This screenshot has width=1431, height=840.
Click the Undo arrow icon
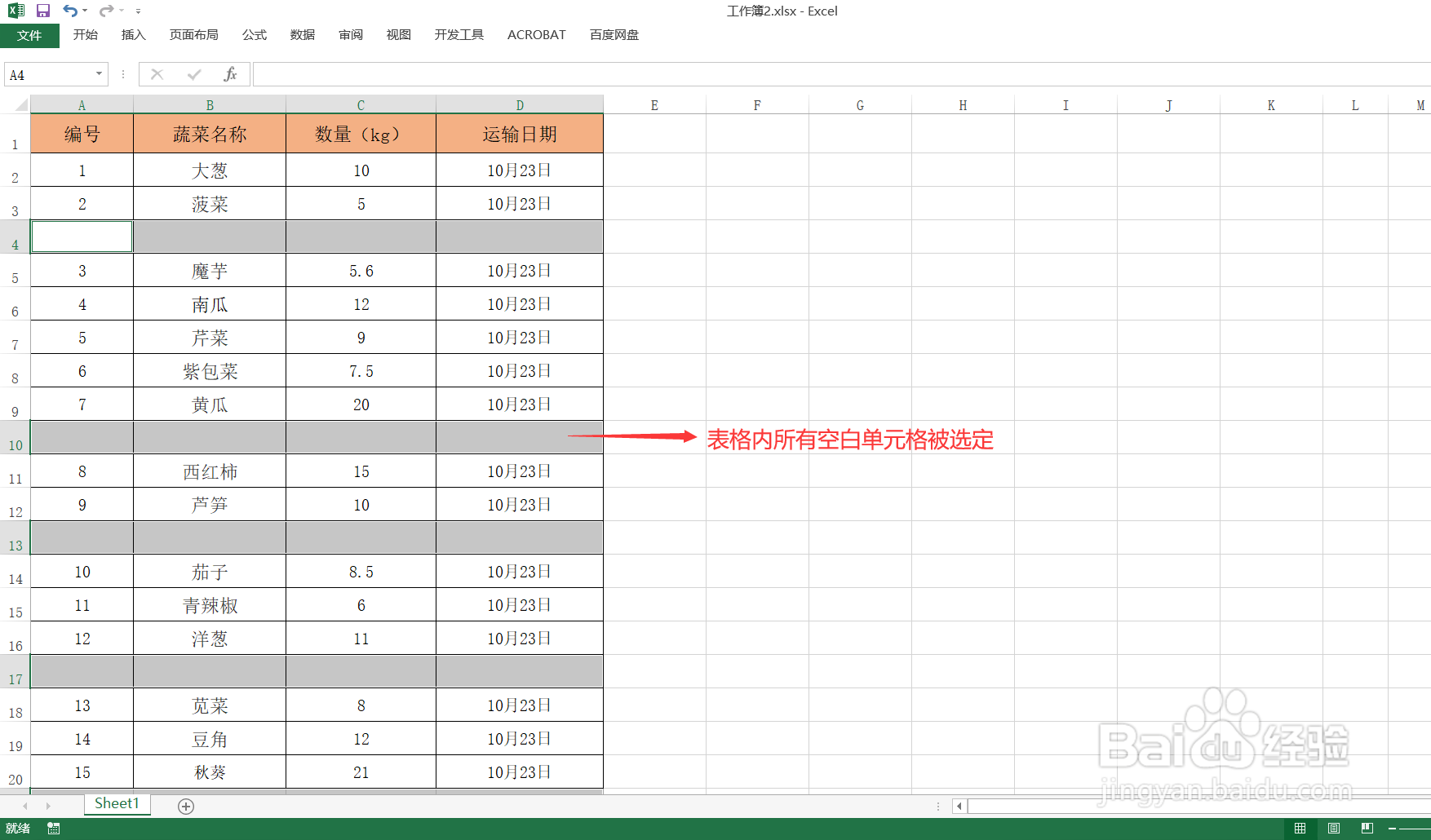pos(70,11)
